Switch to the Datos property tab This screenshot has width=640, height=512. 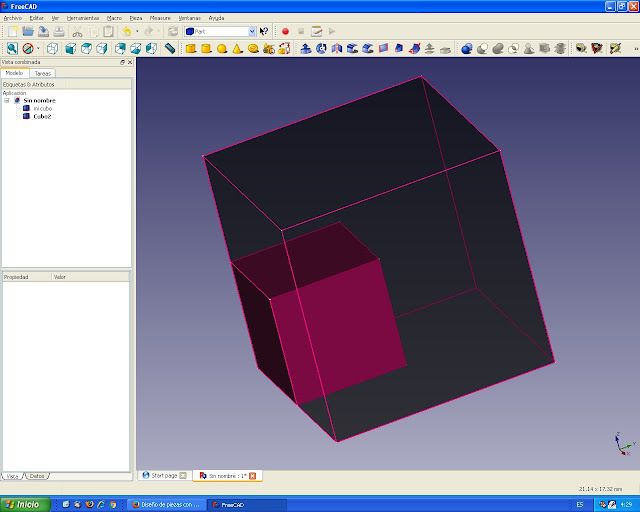(37, 476)
